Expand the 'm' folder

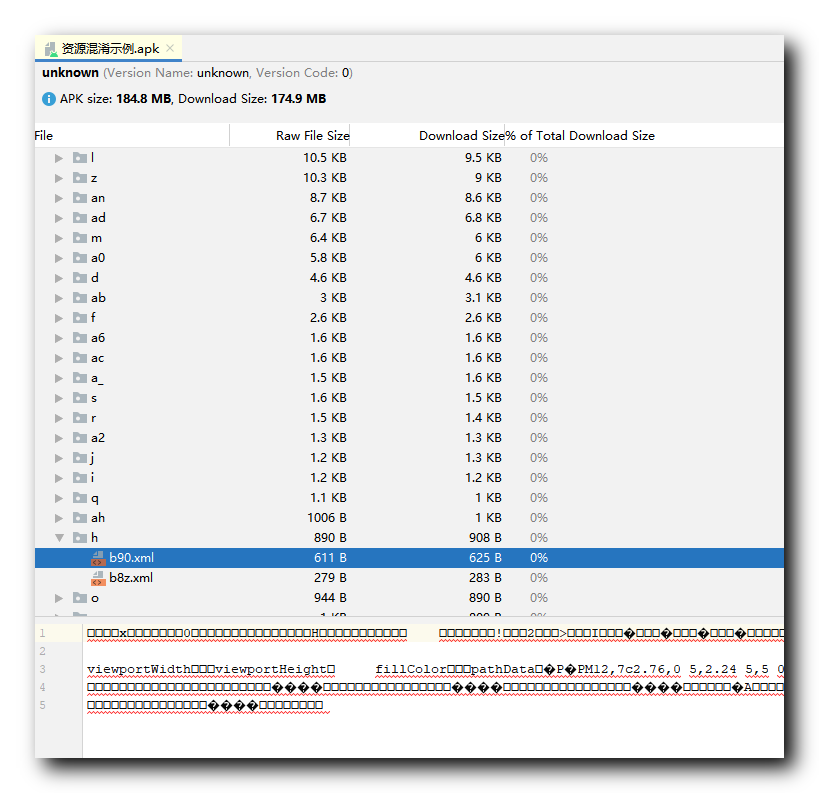click(59, 238)
